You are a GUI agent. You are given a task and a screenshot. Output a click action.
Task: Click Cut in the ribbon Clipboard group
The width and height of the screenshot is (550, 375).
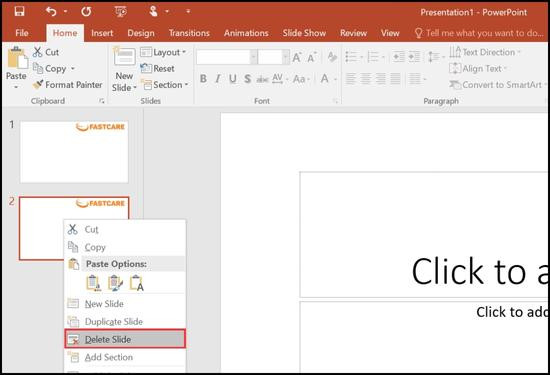[46, 52]
